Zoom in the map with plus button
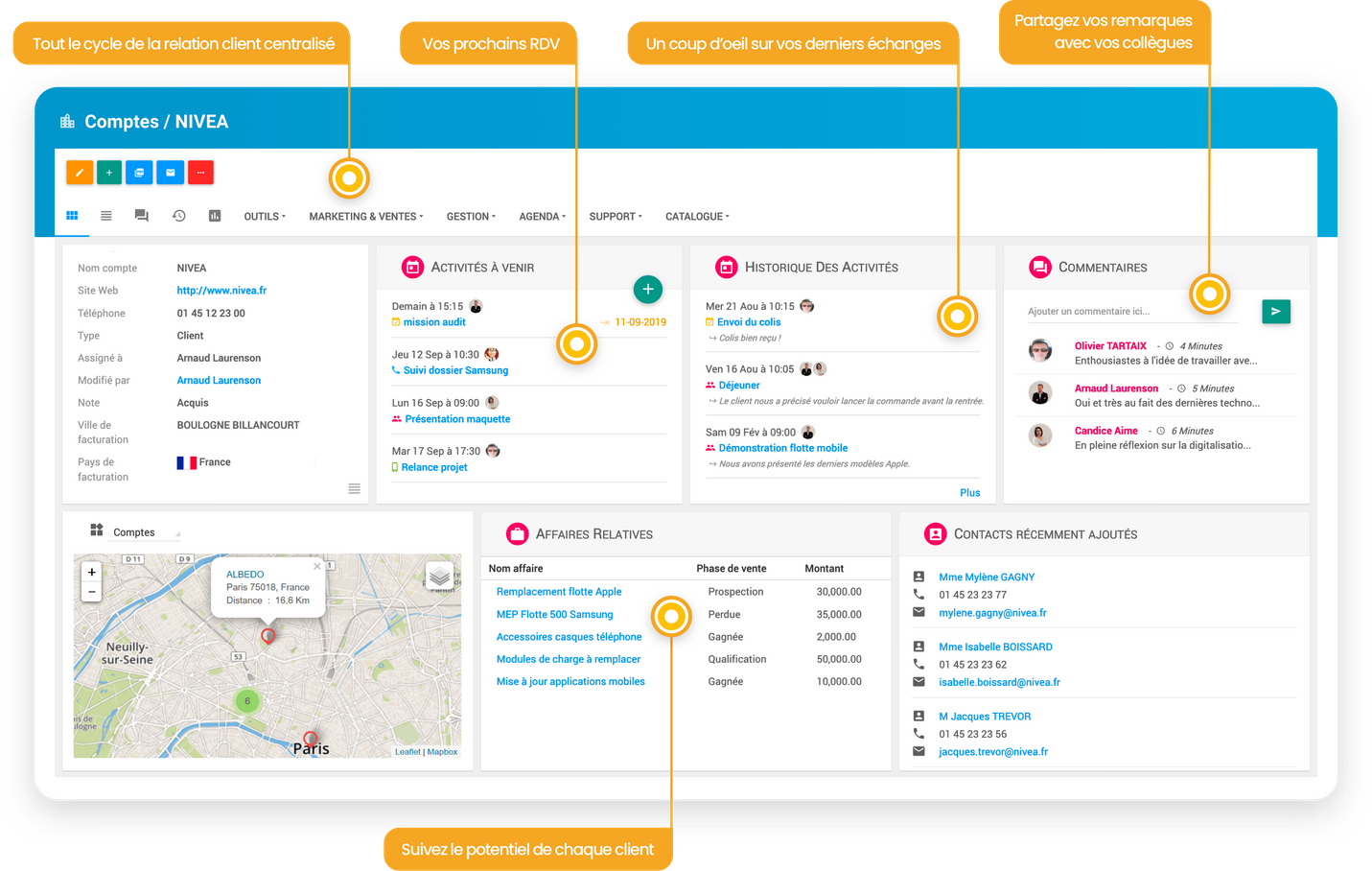1372x871 pixels. pos(92,572)
